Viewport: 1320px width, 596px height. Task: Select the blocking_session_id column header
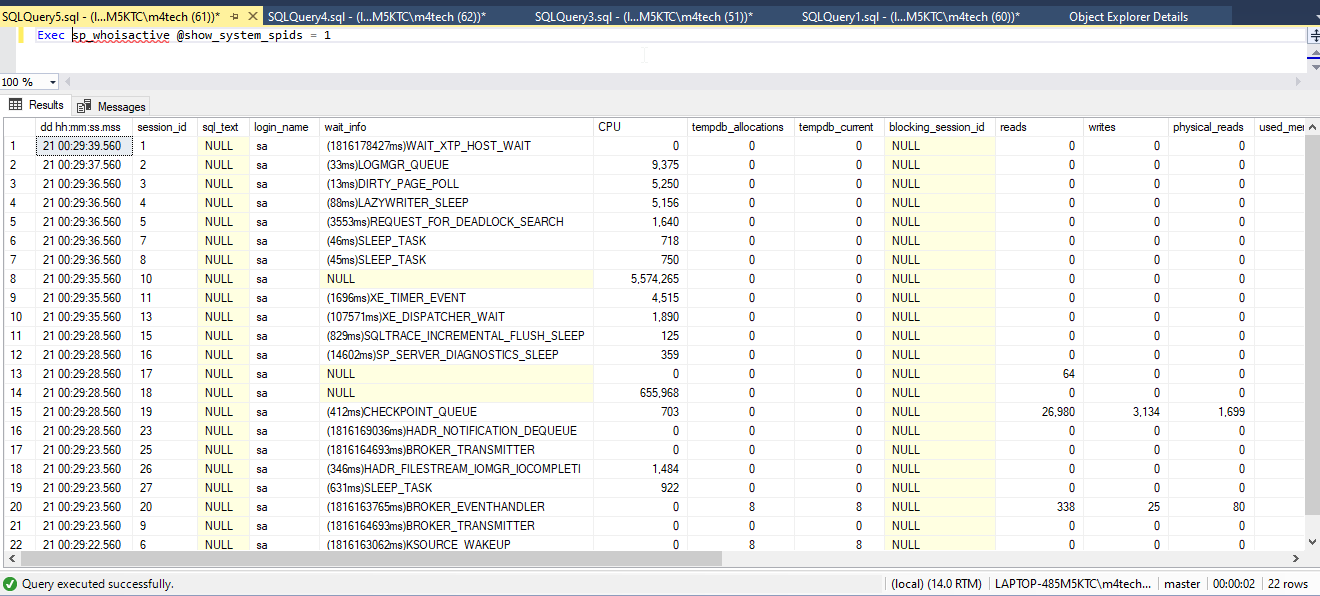[937, 127]
